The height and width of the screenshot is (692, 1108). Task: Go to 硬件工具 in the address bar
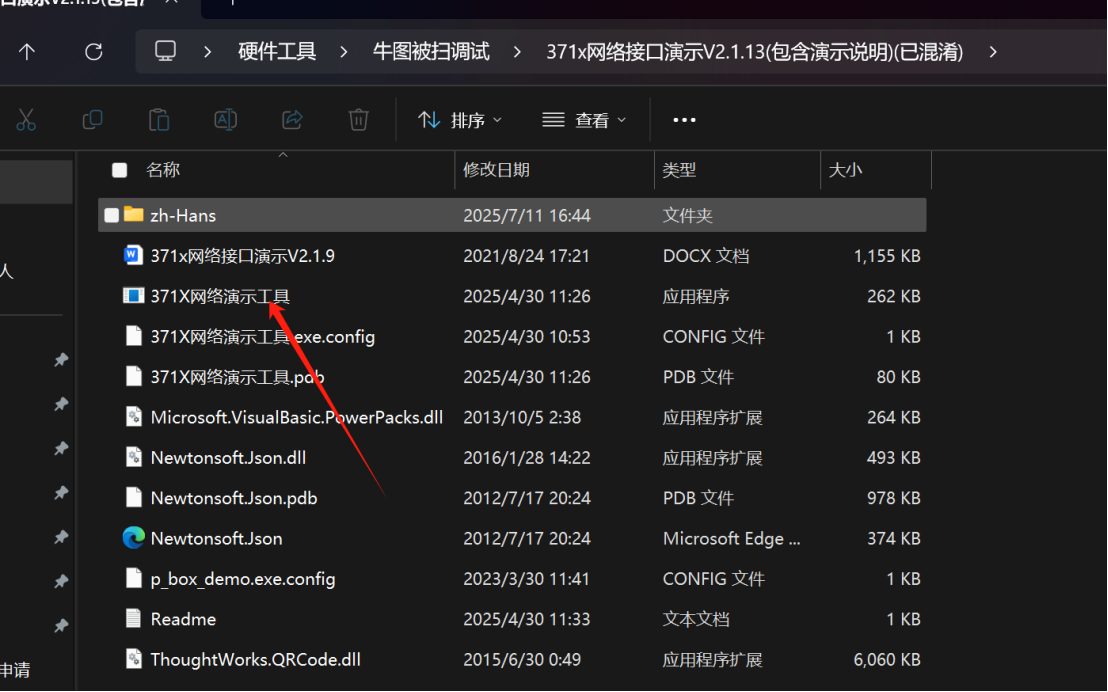pos(277,52)
